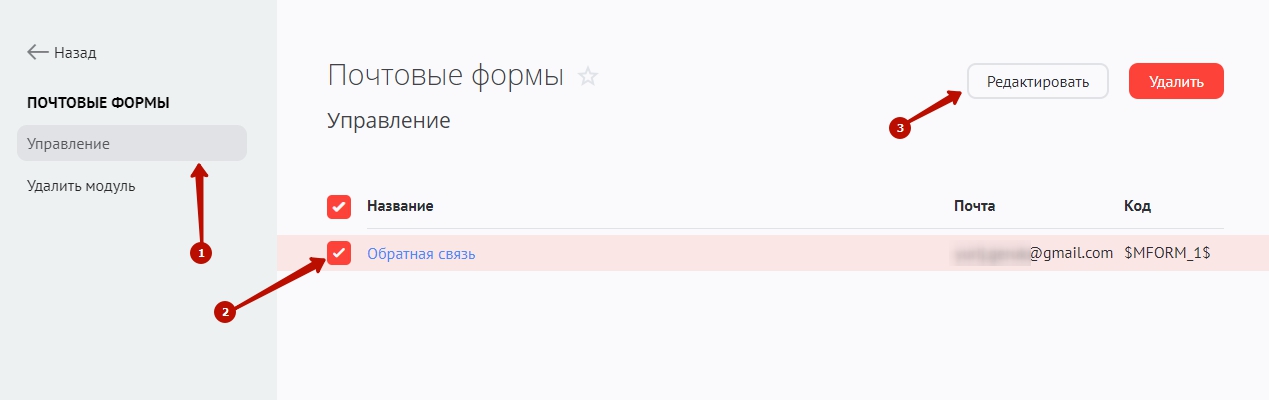Click the red circle marker numbered 1
The image size is (1269, 400).
tap(200, 254)
